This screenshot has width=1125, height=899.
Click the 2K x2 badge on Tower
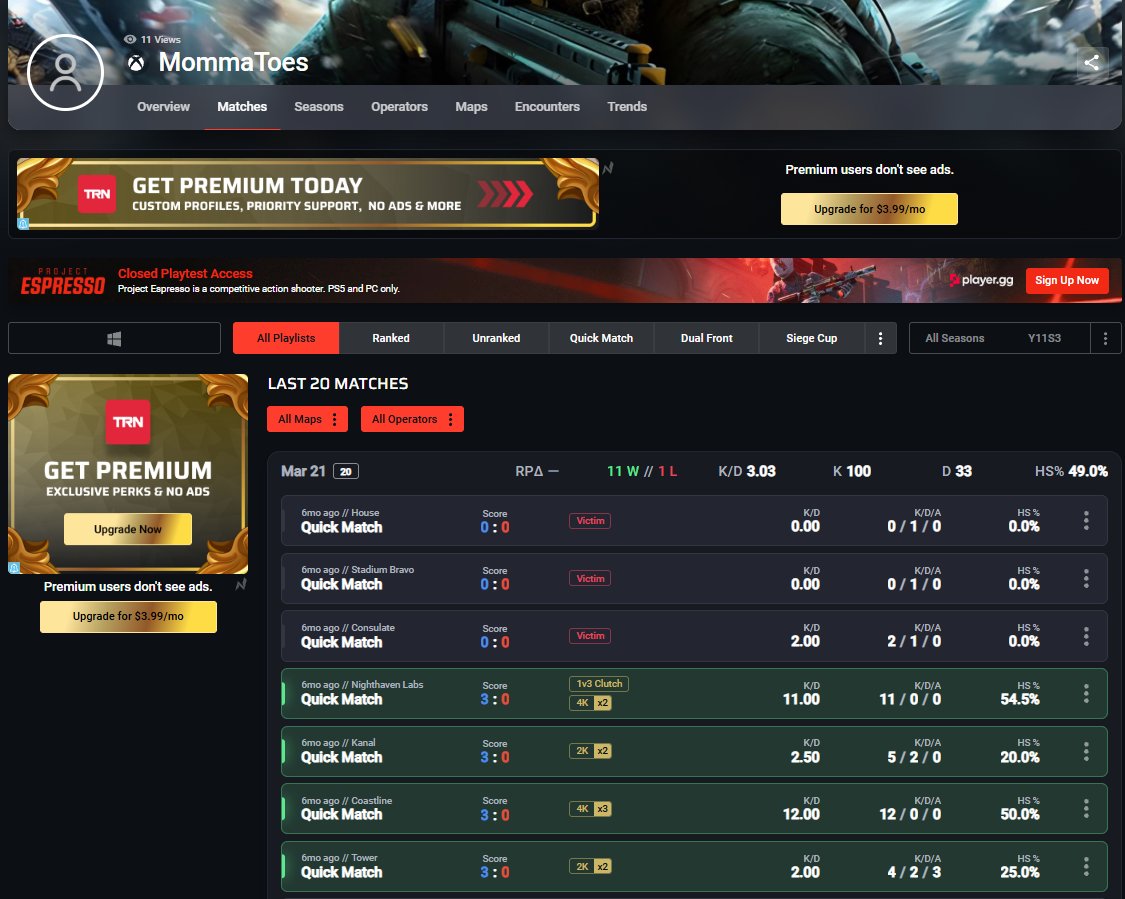pyautogui.click(x=590, y=866)
